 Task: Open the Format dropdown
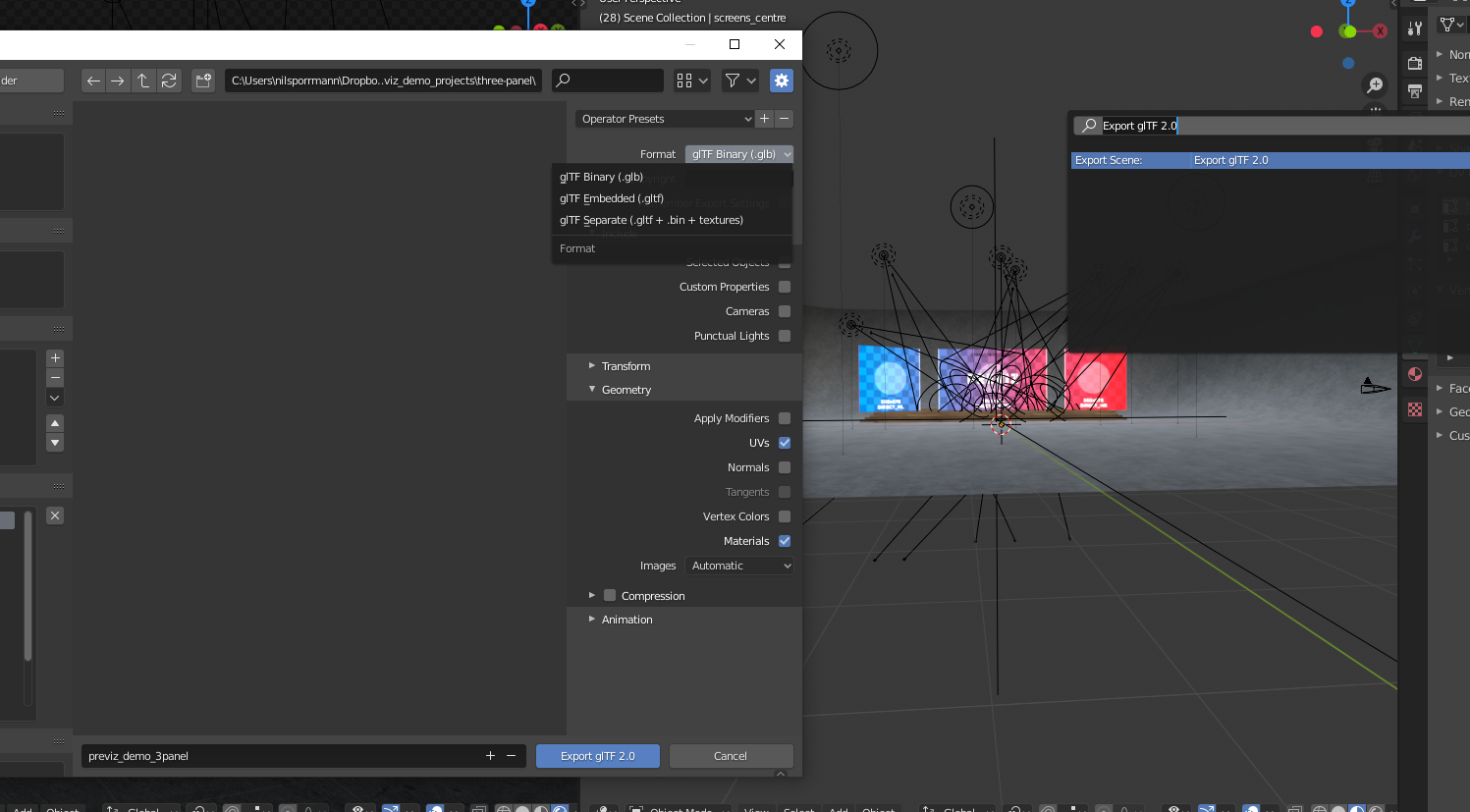coord(739,154)
